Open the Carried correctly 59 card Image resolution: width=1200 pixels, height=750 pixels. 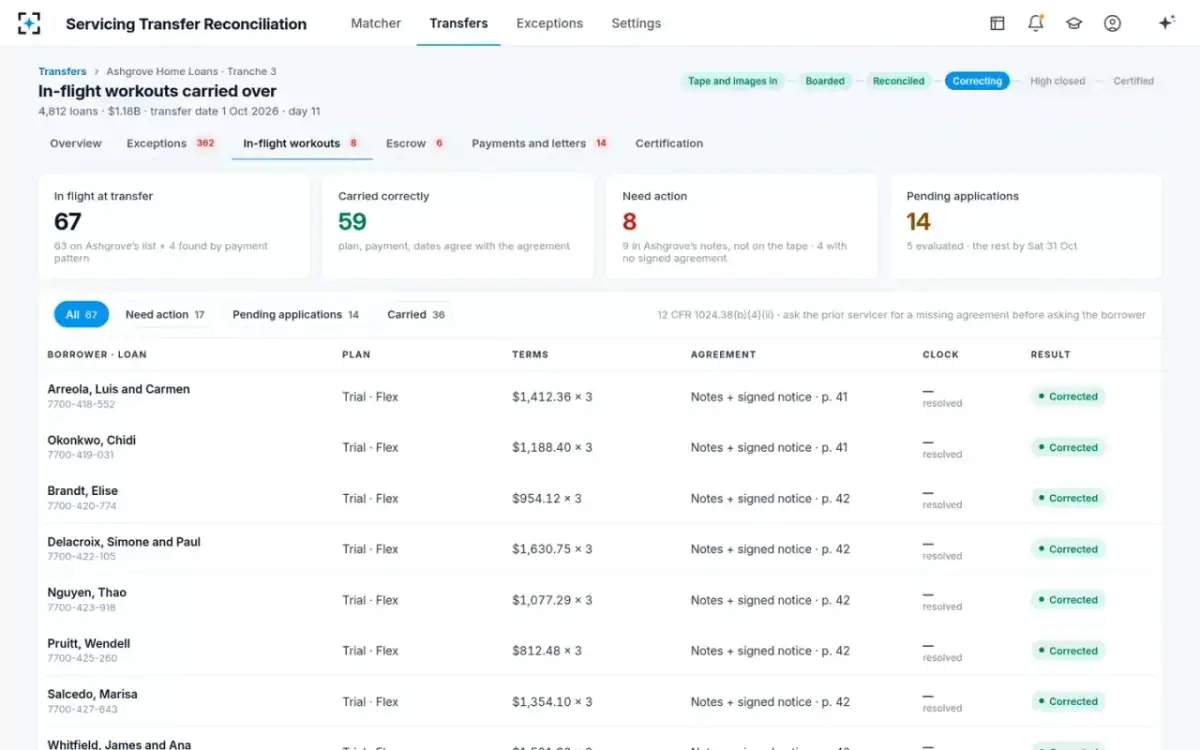click(x=458, y=227)
